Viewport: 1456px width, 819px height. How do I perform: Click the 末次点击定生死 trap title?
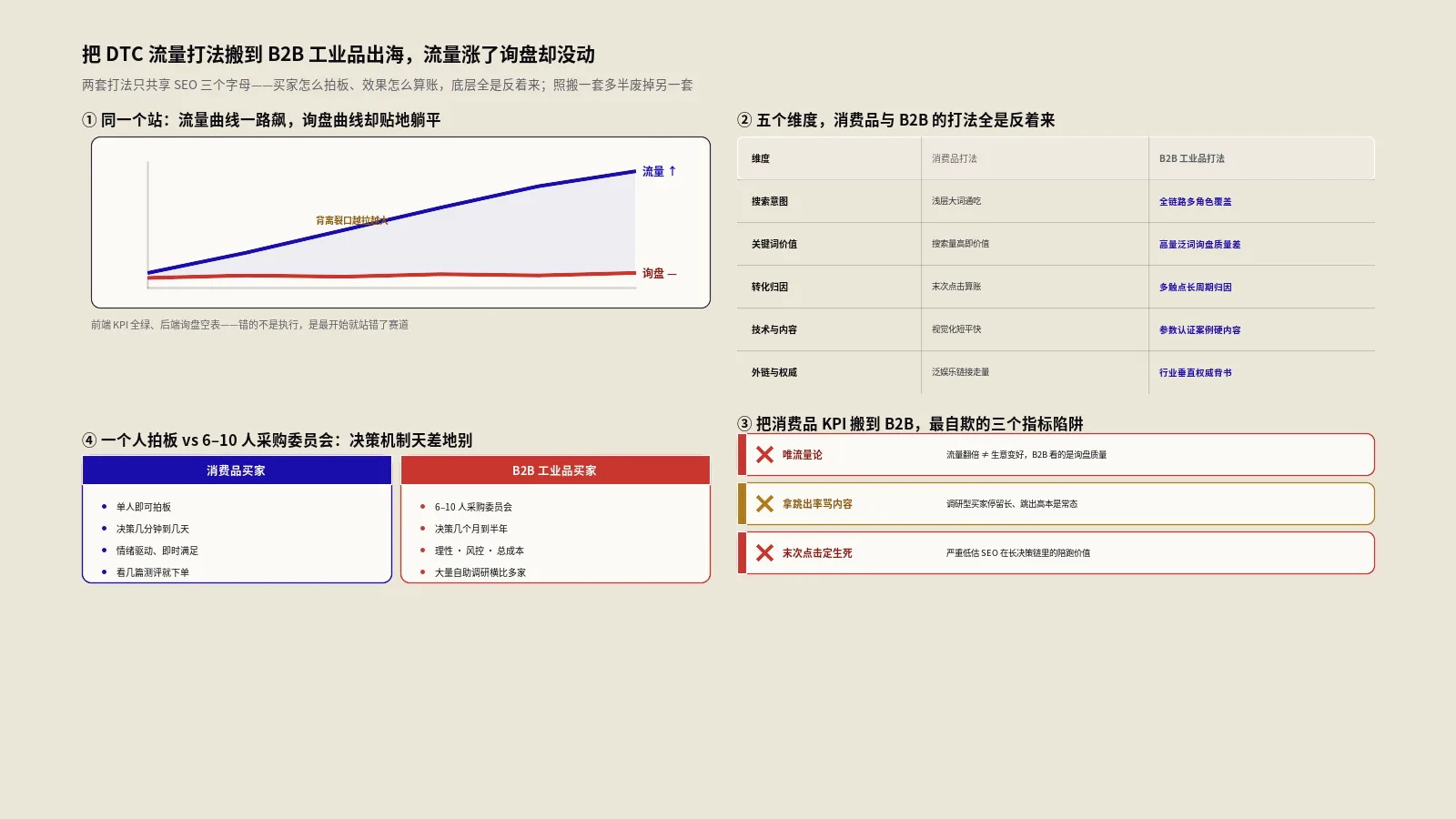[817, 553]
